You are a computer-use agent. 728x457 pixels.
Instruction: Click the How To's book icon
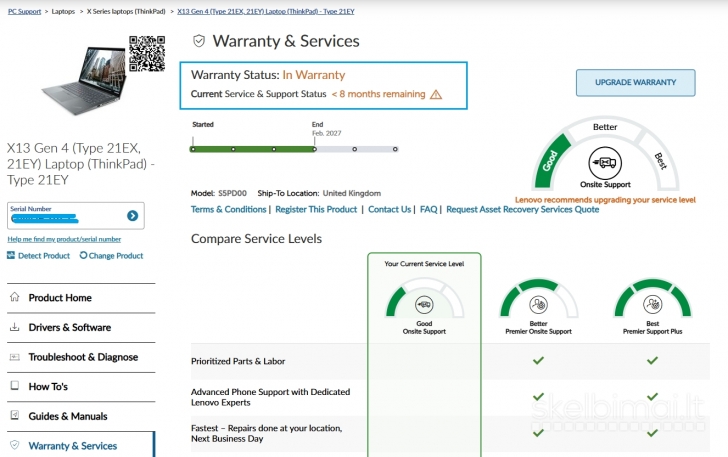pos(15,385)
